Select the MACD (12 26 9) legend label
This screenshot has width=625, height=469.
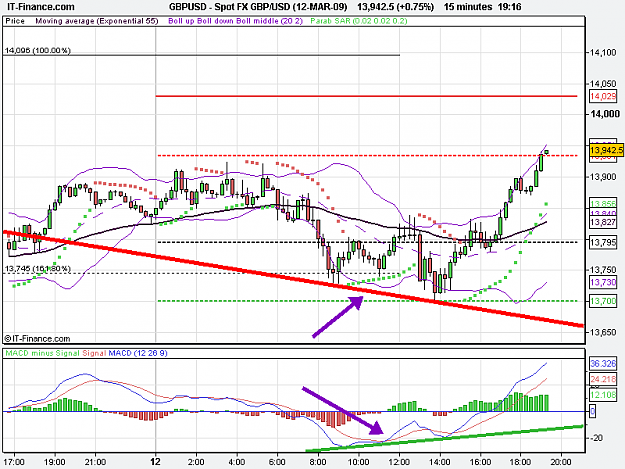[138, 353]
